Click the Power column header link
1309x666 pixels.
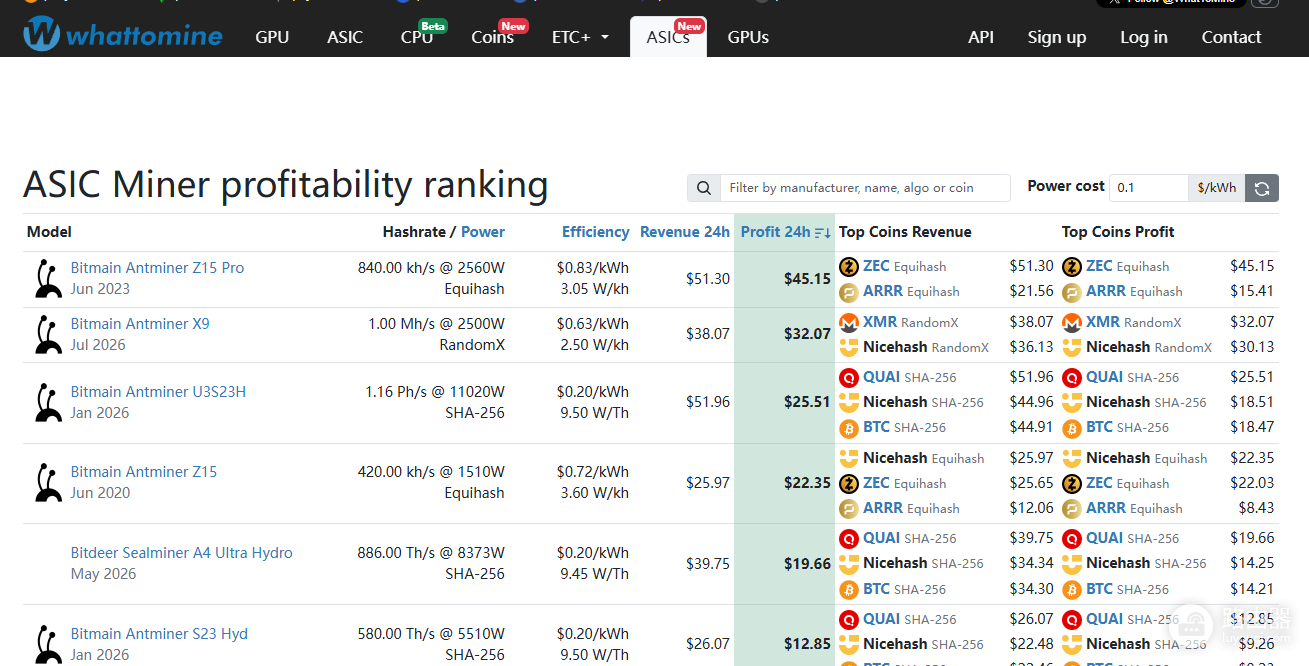(x=483, y=232)
